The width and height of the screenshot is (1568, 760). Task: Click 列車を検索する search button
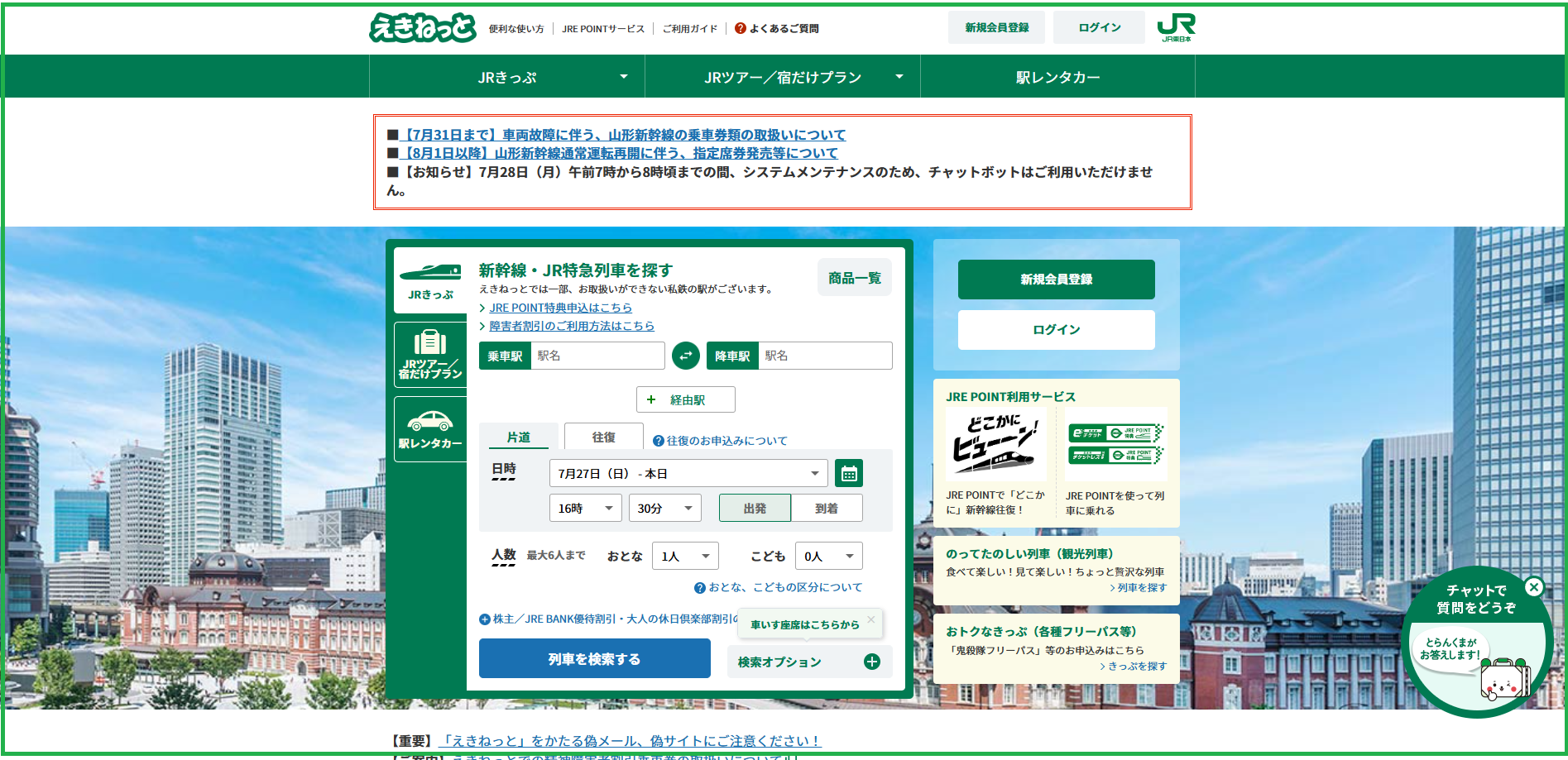pyautogui.click(x=595, y=658)
